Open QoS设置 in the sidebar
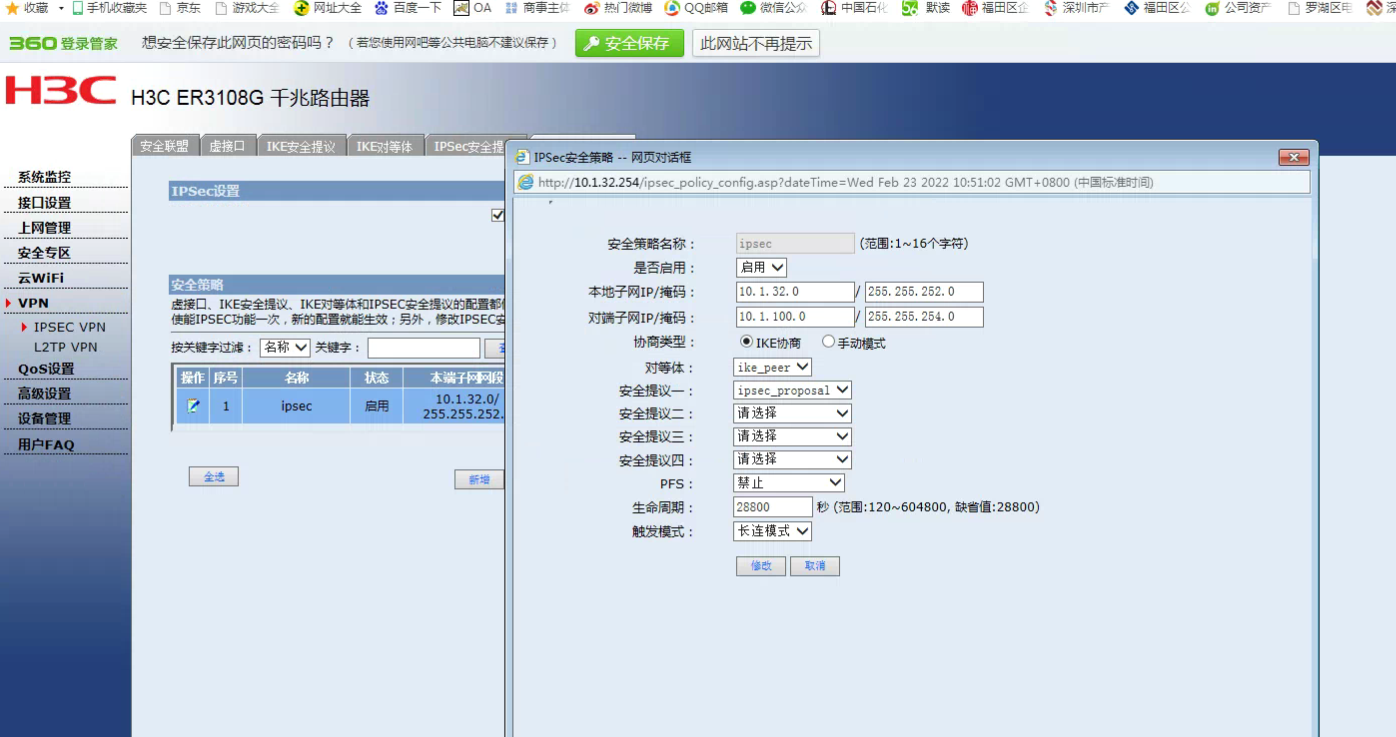The height and width of the screenshot is (737, 1396). tap(46, 369)
